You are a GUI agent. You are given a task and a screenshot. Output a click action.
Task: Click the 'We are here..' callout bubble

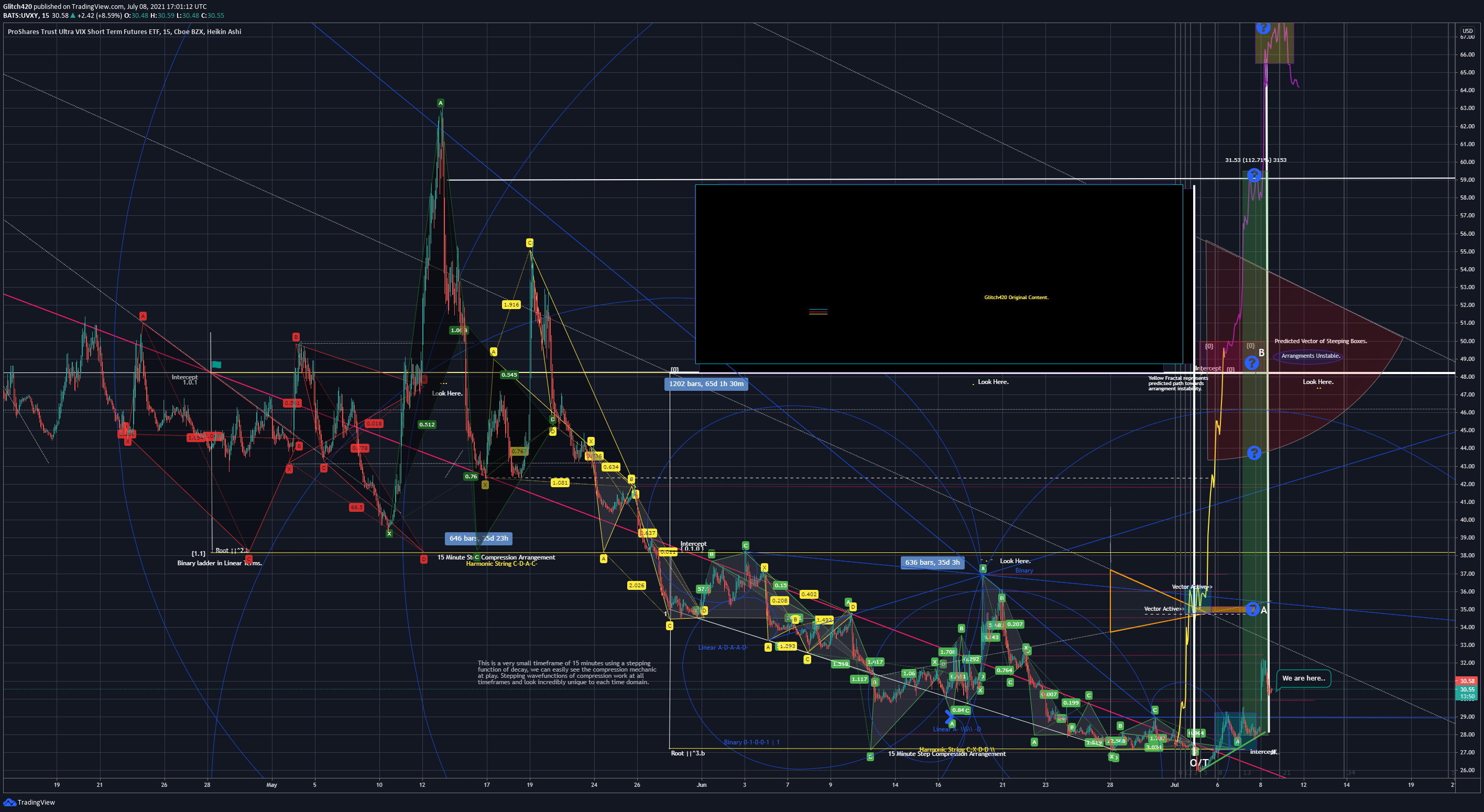1303,678
